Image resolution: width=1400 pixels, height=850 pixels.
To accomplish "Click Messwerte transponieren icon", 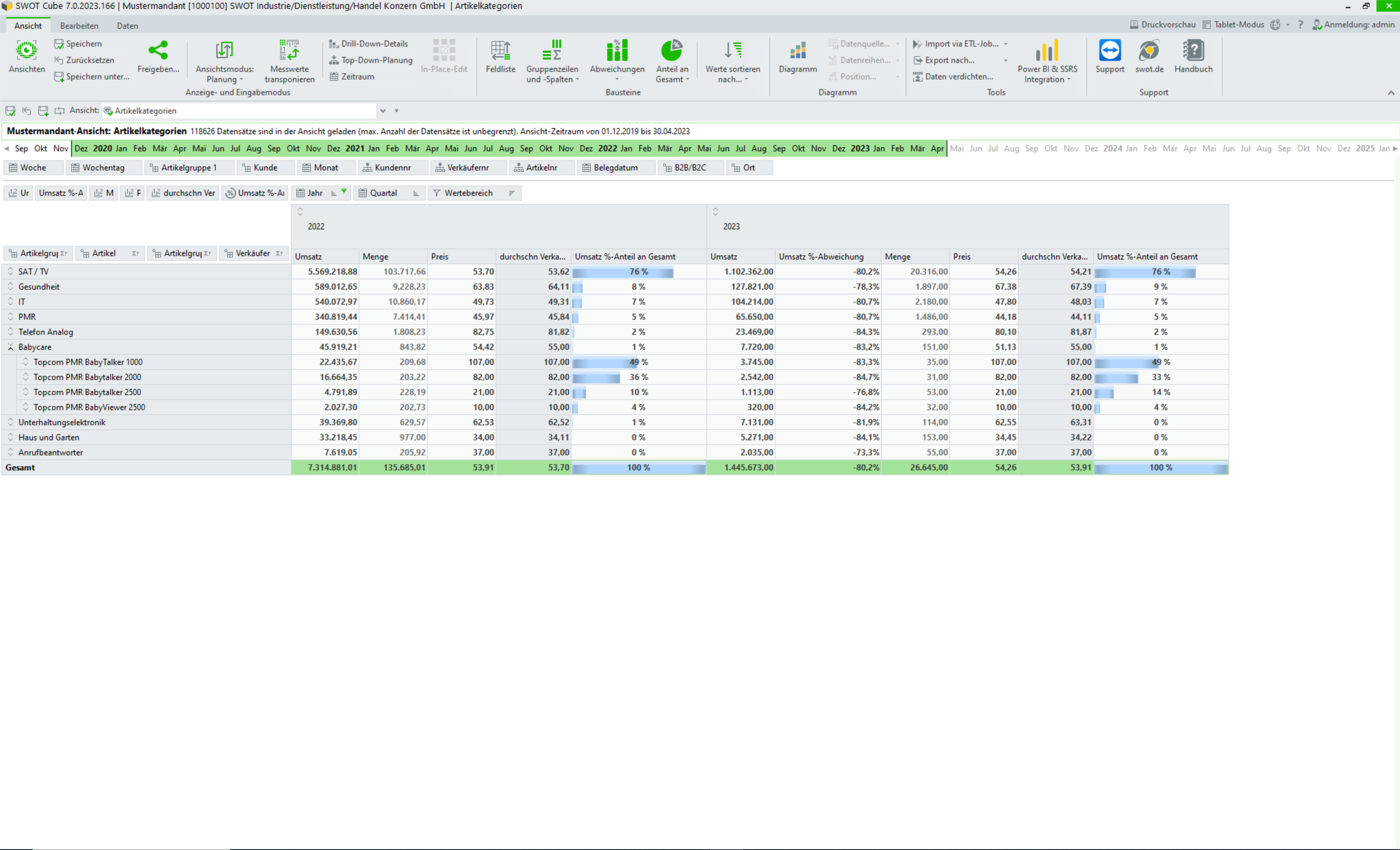I will point(289,51).
